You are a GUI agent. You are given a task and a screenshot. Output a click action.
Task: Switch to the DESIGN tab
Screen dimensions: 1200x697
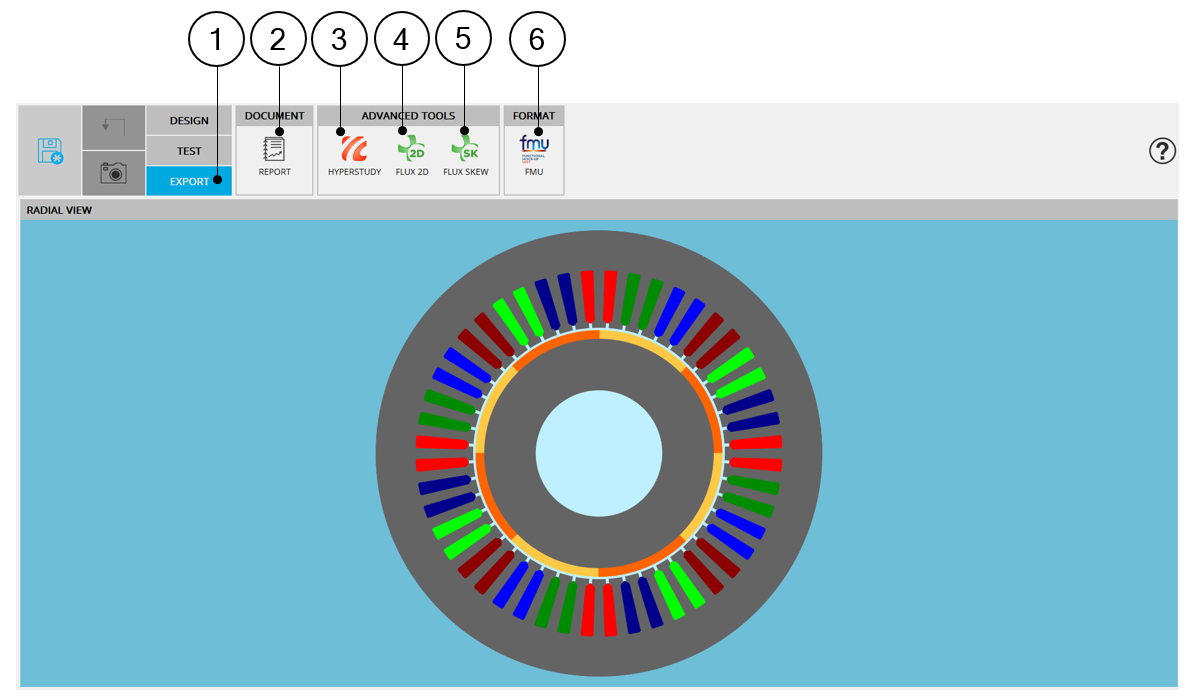point(189,121)
